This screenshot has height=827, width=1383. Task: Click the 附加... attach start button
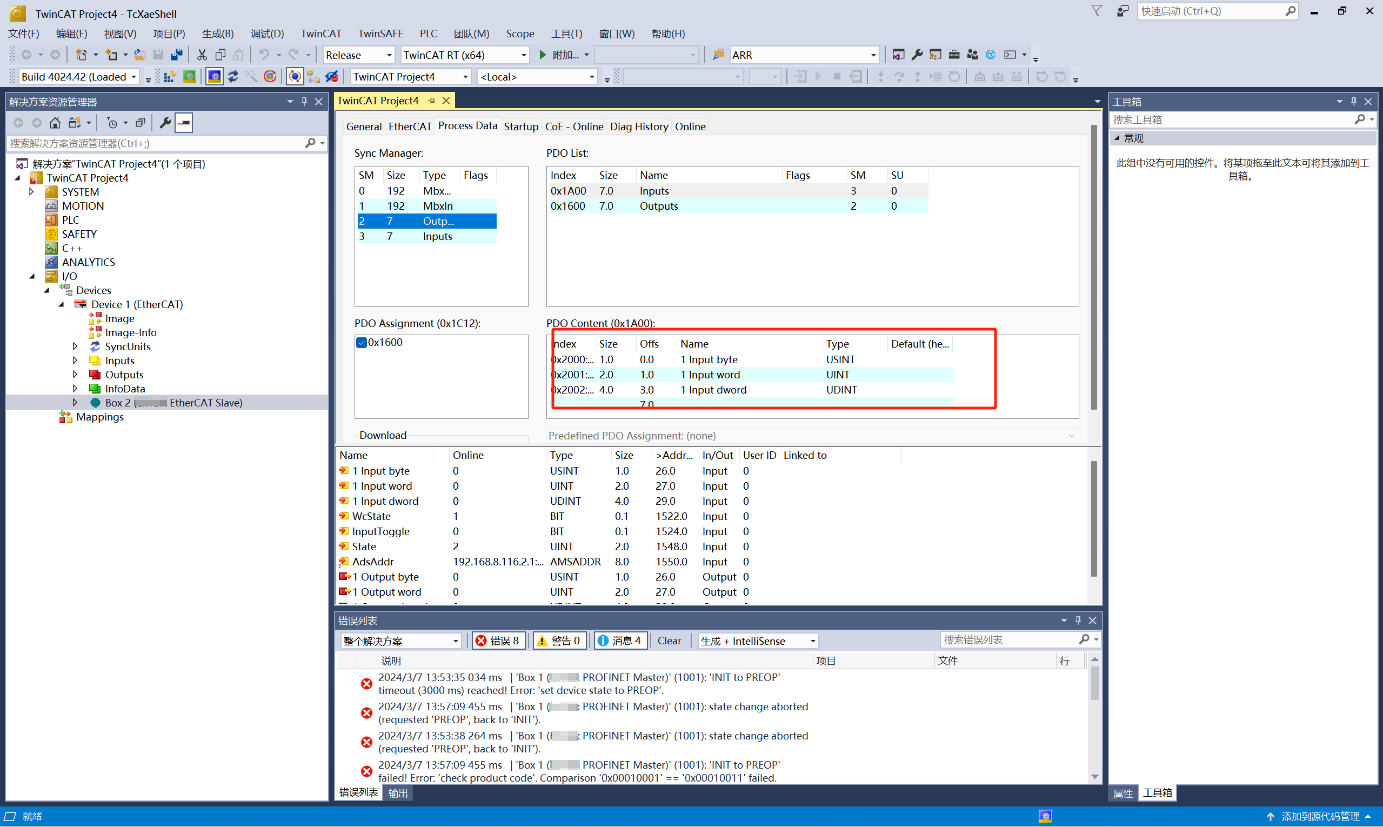tap(558, 55)
